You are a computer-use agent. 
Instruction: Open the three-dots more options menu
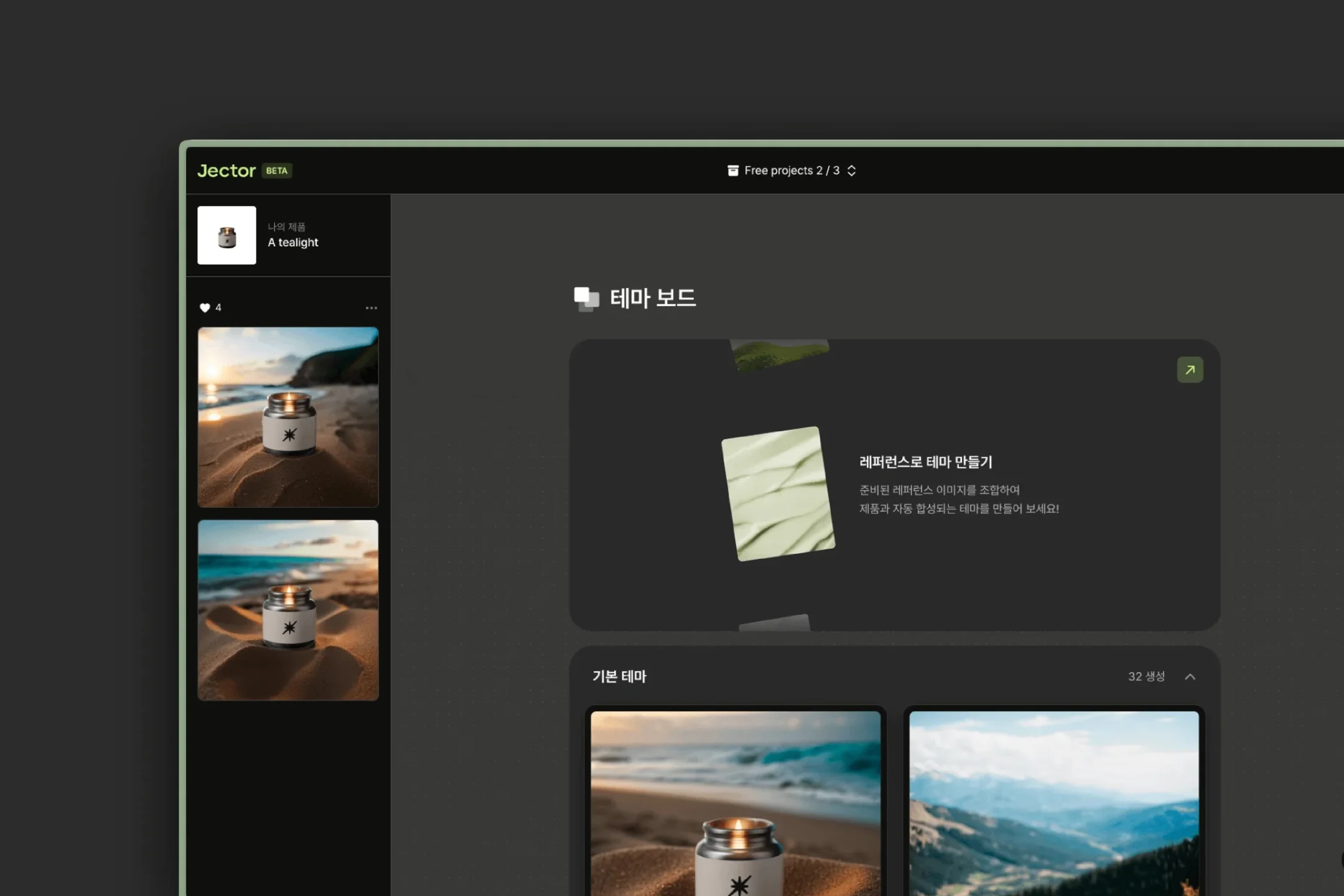pos(371,307)
